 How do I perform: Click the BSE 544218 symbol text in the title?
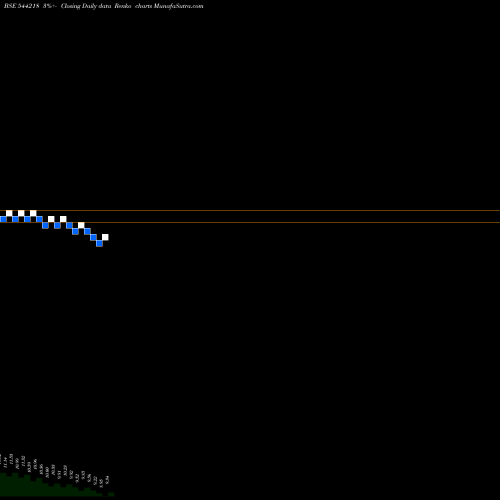click(22, 6)
